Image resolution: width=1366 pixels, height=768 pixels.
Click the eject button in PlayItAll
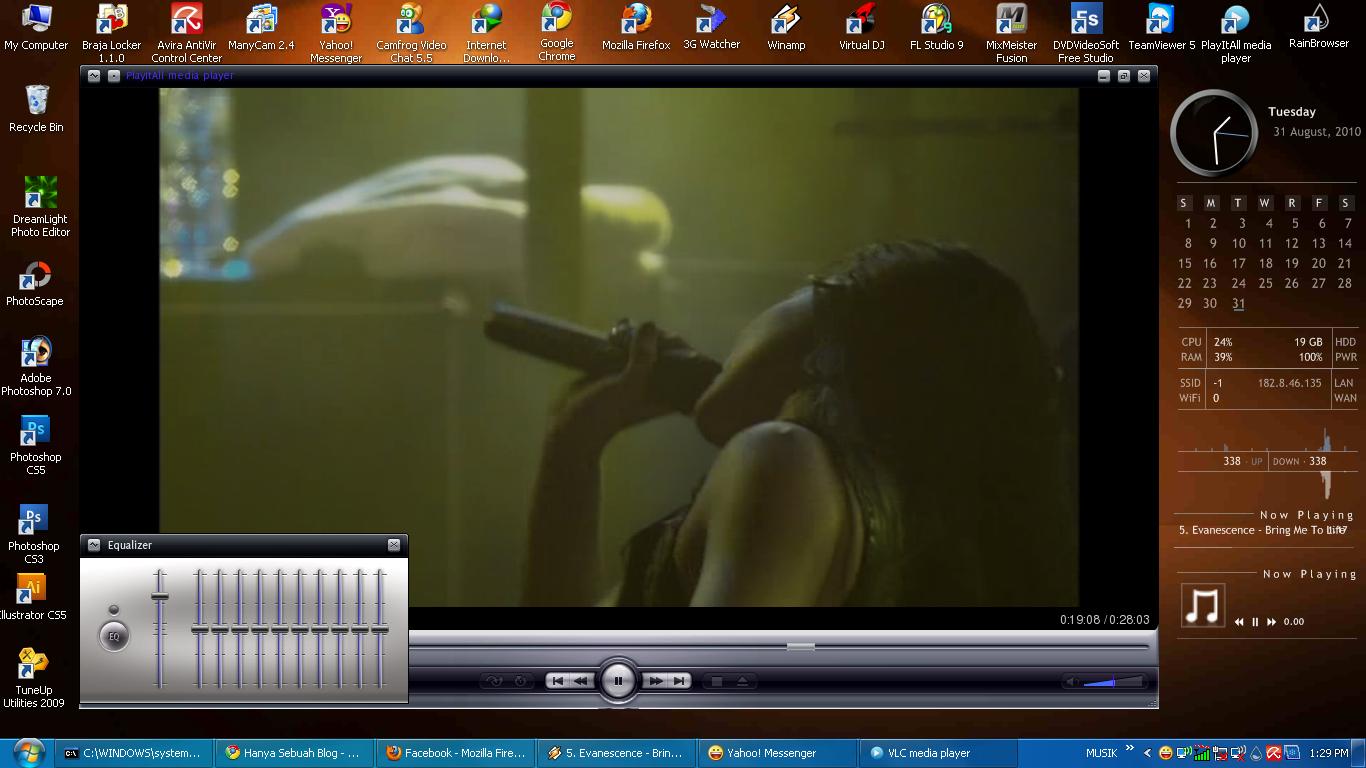point(742,681)
